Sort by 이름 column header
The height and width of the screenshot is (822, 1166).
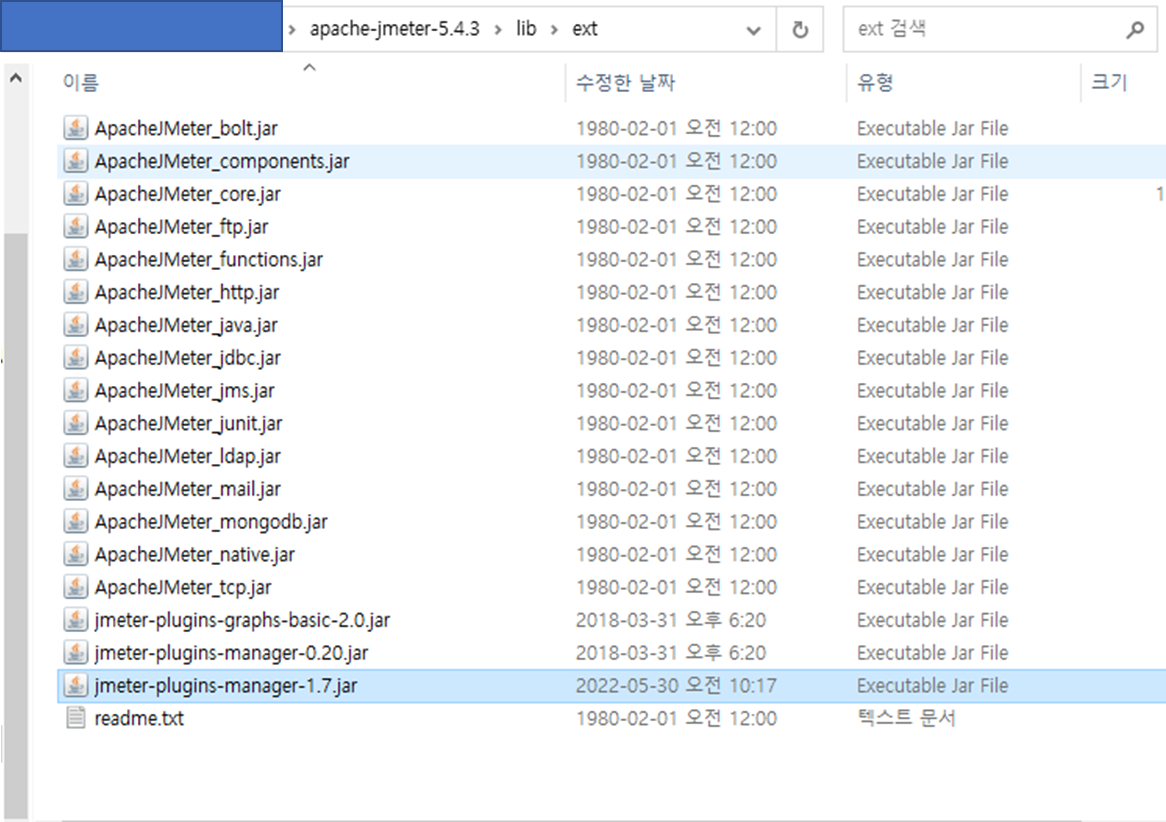311,82
